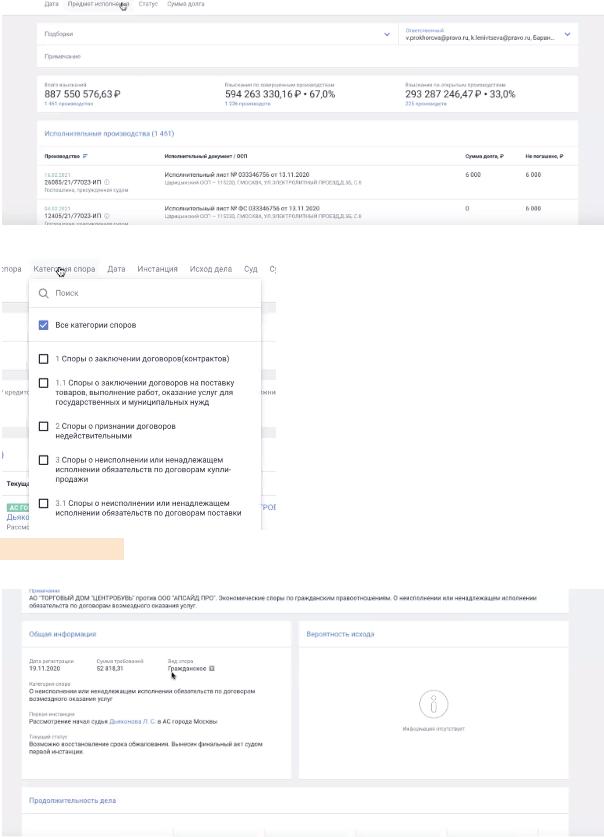
Task: Open the Продолжительность дела section header
Action: click(72, 801)
